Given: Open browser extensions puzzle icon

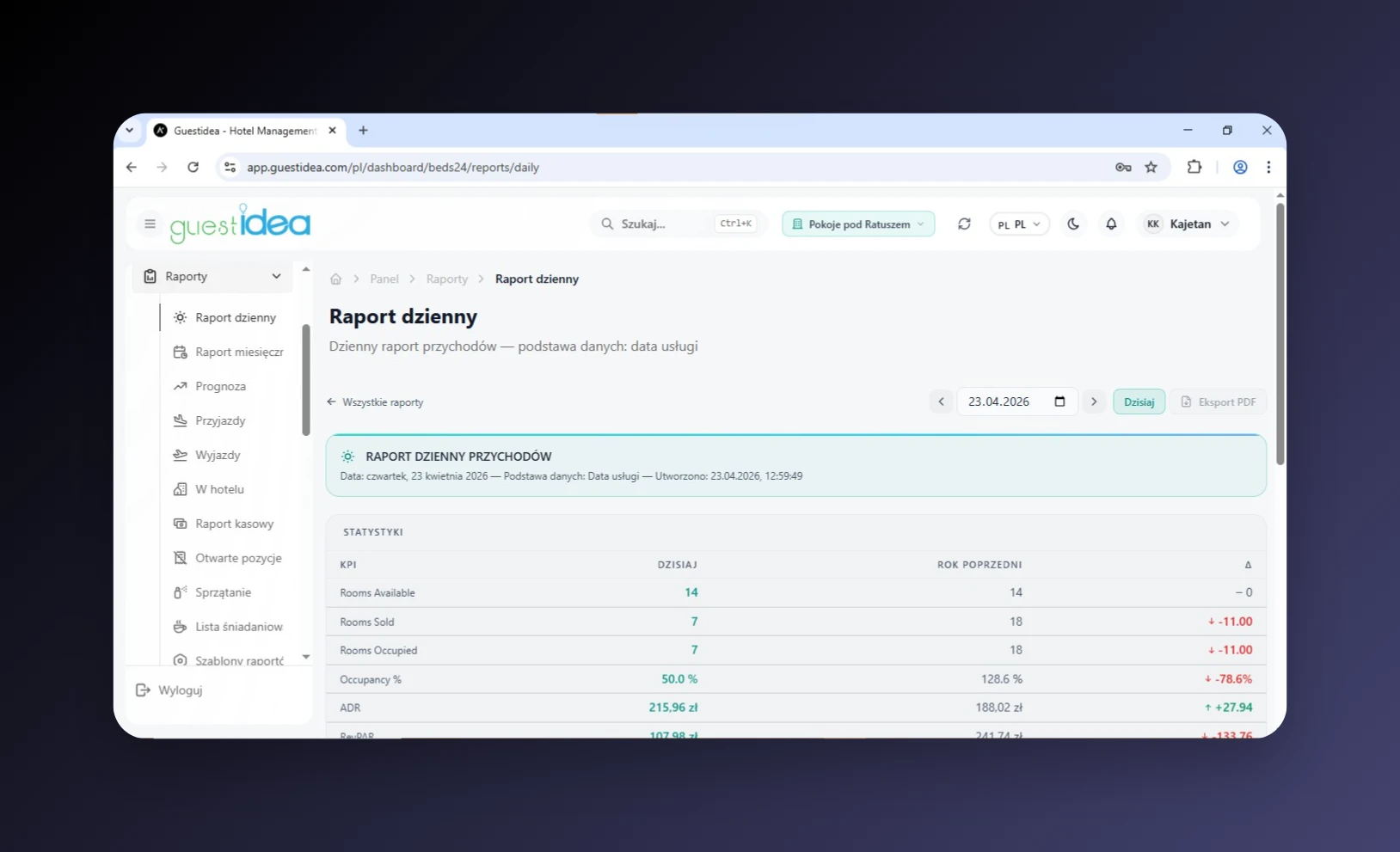Looking at the screenshot, I should (x=1194, y=168).
